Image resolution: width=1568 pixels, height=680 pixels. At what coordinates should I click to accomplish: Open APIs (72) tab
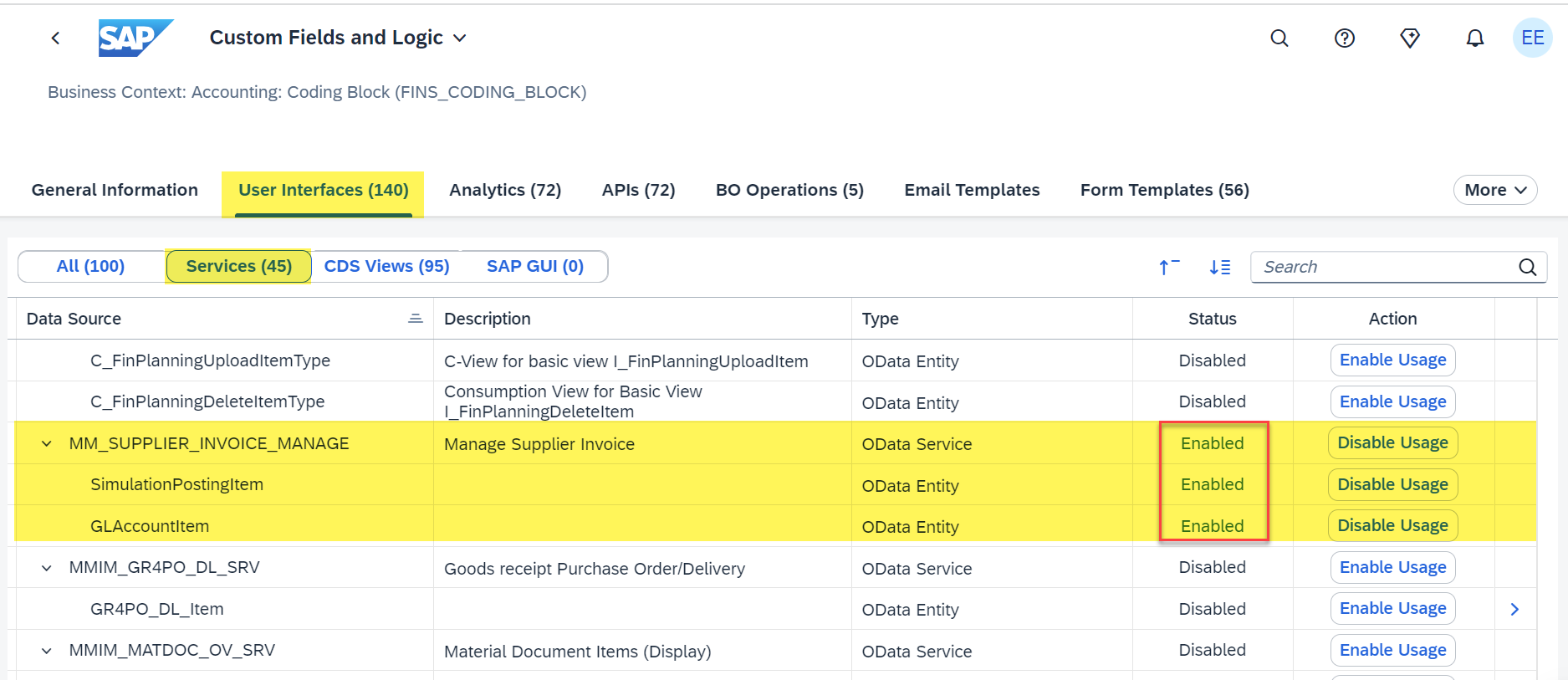tap(639, 190)
